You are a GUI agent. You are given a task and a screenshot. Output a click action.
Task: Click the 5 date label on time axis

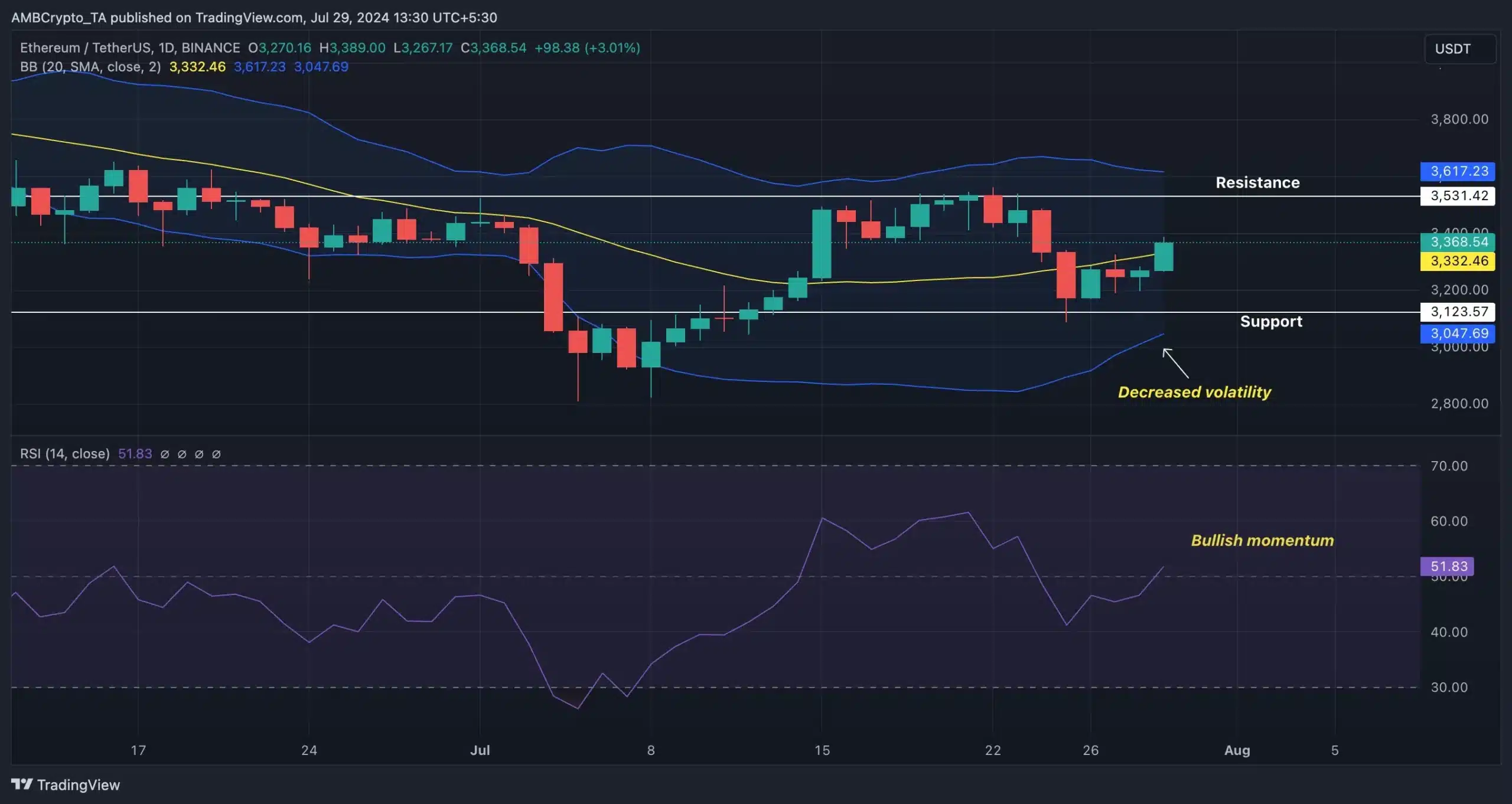point(1335,750)
